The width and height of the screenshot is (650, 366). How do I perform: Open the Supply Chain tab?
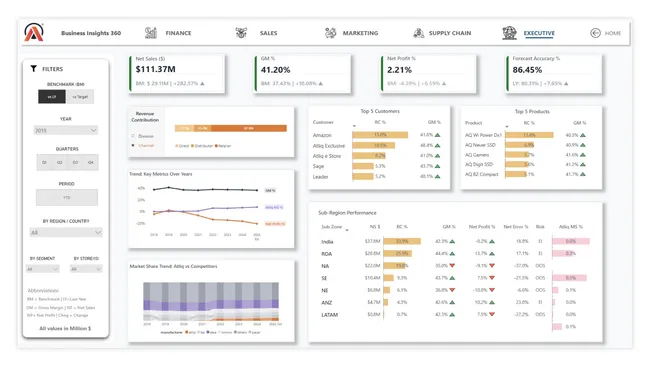pyautogui.click(x=450, y=33)
